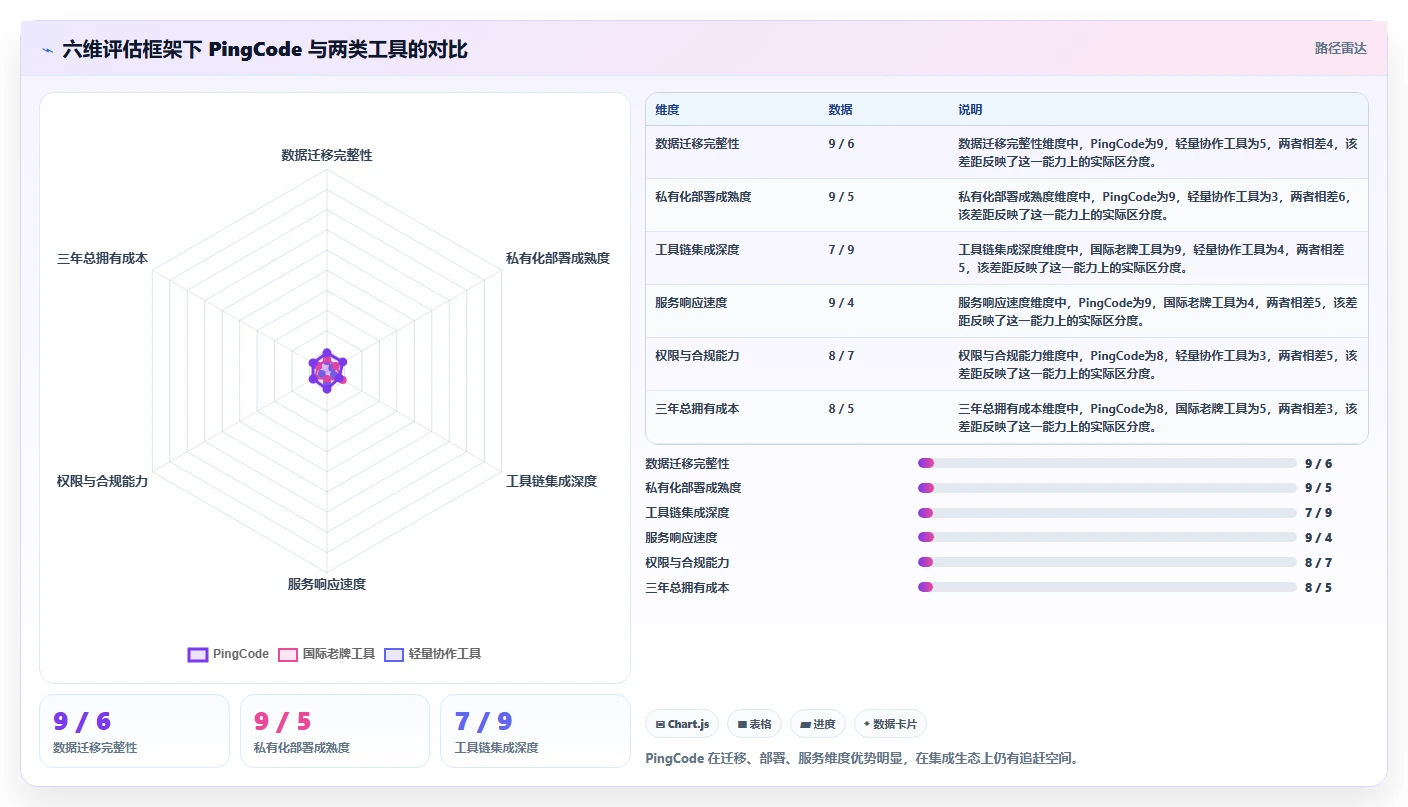
Task: Toggle the PingCode series in the radar legend
Action: (x=229, y=654)
